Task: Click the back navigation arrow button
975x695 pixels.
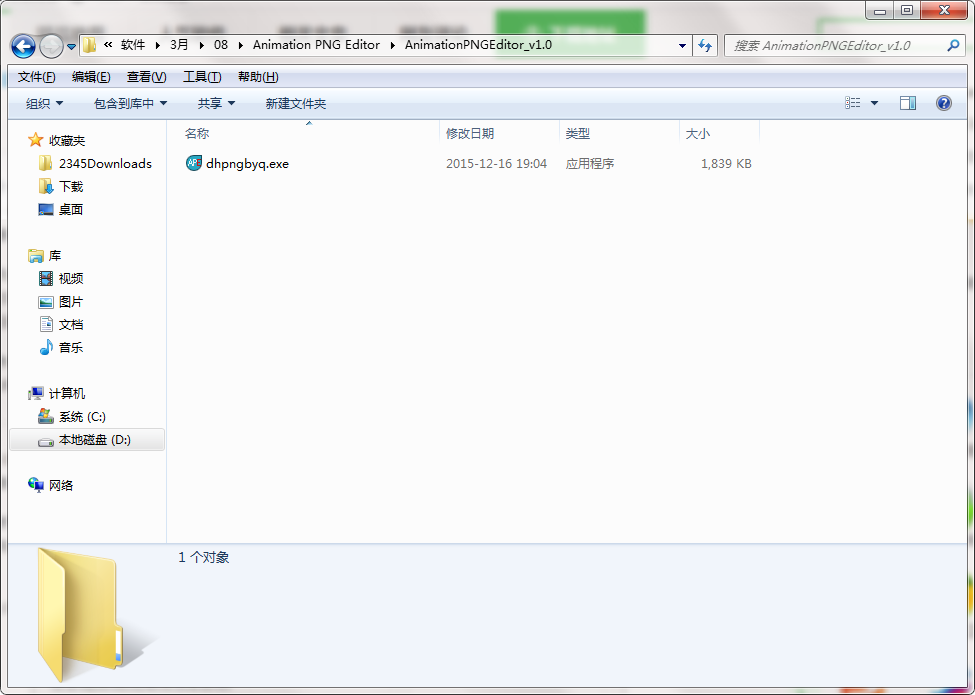Action: pyautogui.click(x=23, y=46)
